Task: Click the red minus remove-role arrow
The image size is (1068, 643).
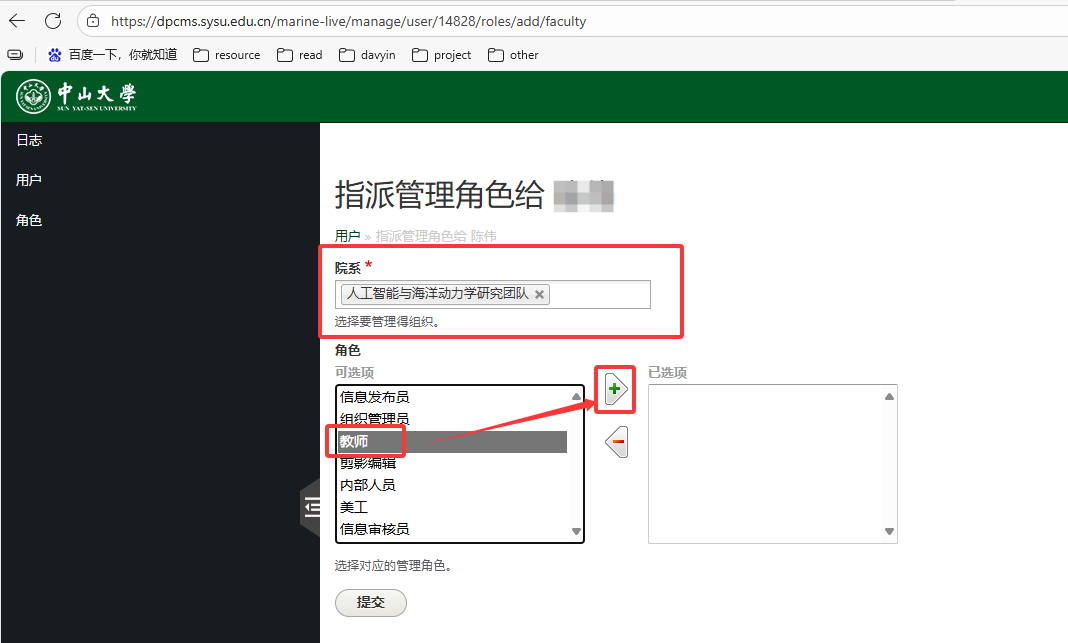Action: click(617, 441)
